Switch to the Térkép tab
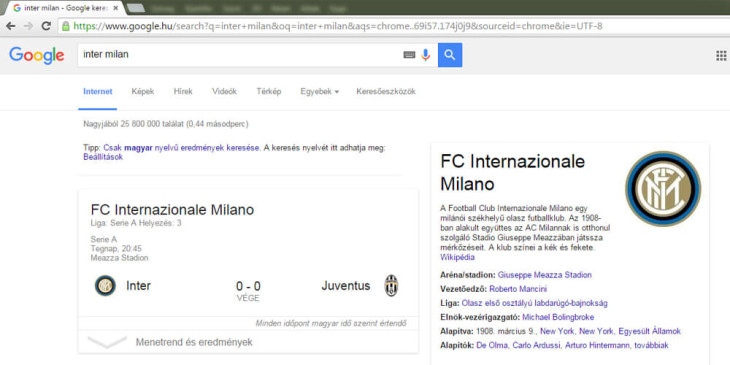This screenshot has height=365, width=730. (269, 92)
